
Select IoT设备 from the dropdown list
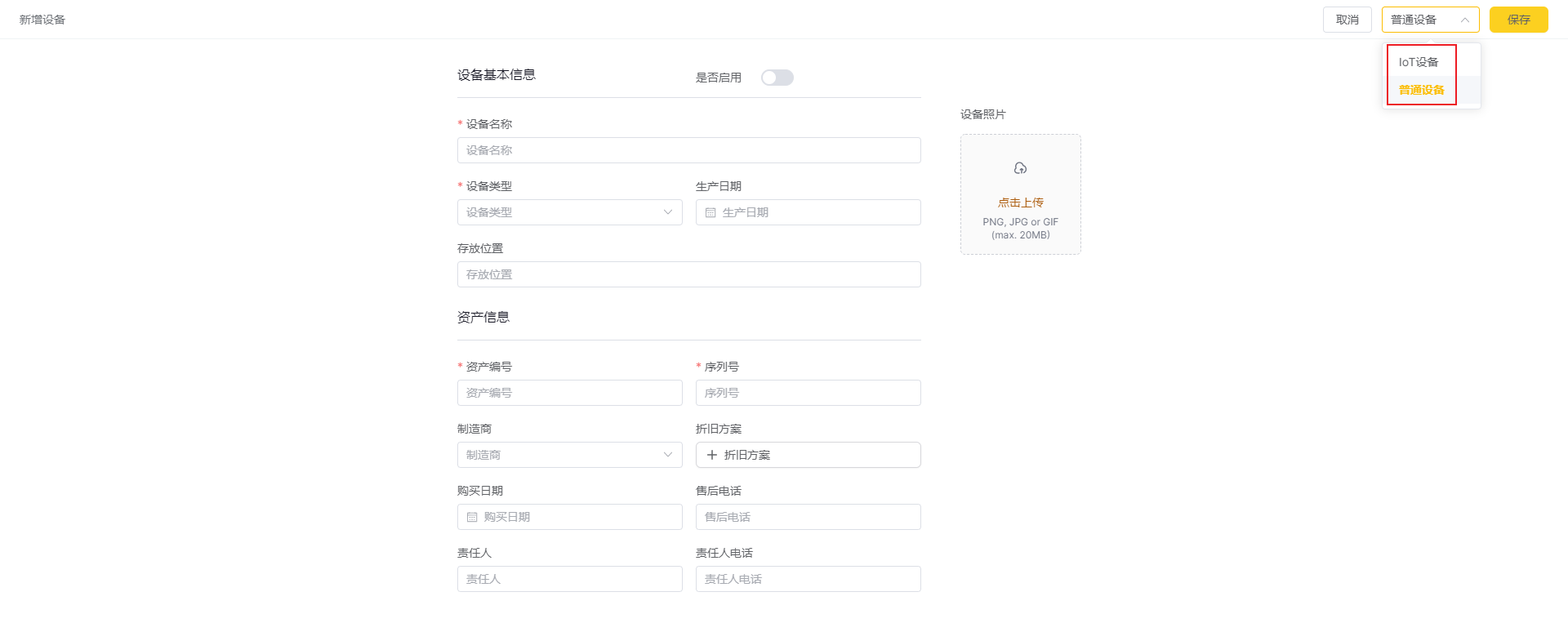[1432, 62]
